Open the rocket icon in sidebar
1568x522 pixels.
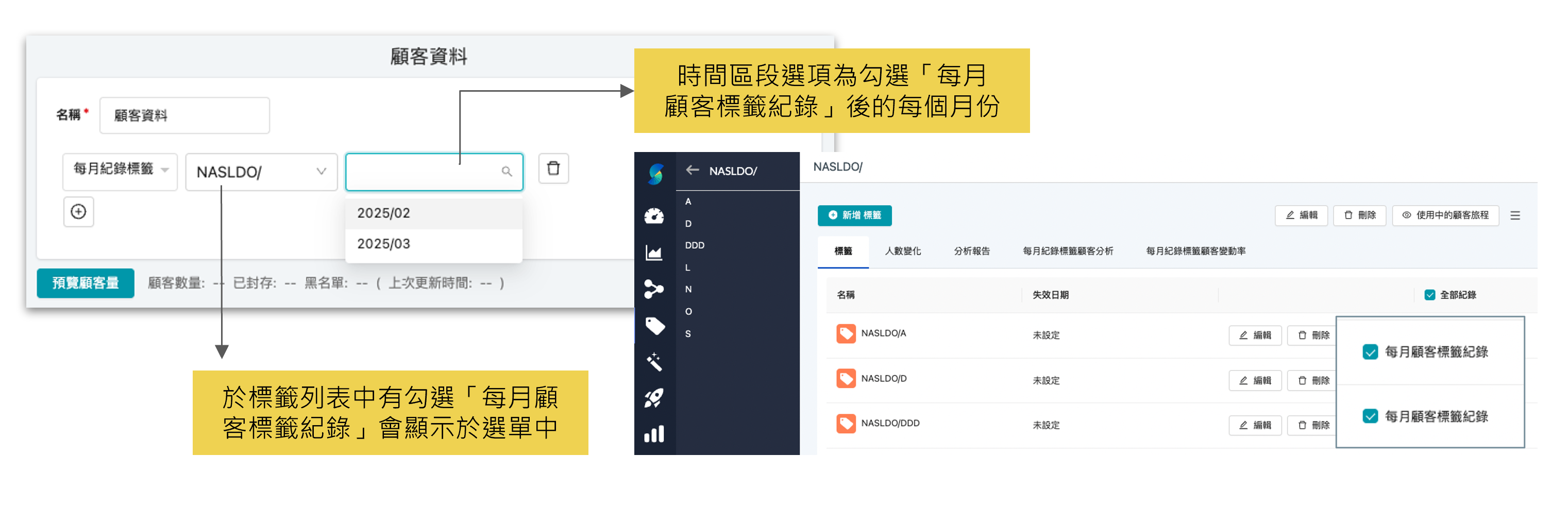654,398
